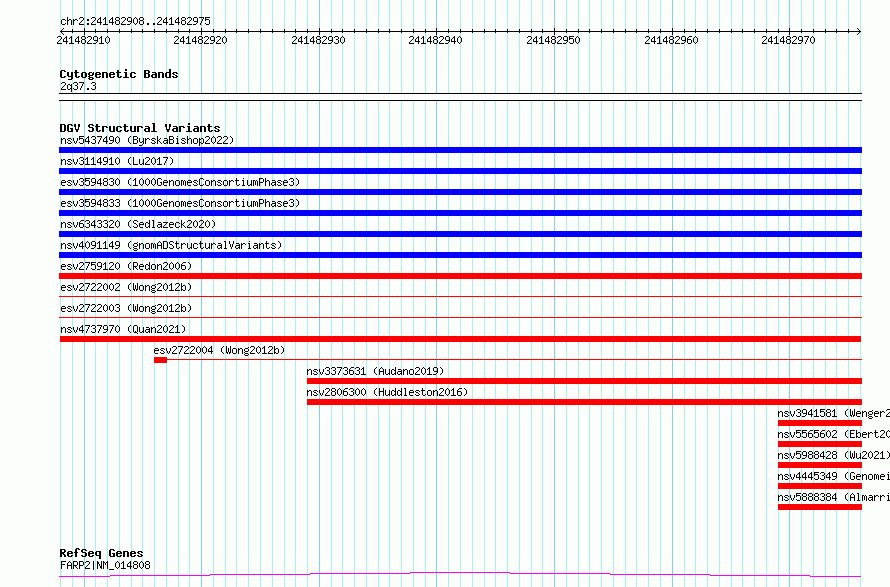Open variant nsv4737970 (Quan2021) label
Viewport: 890px width, 587px height.
click(123, 329)
